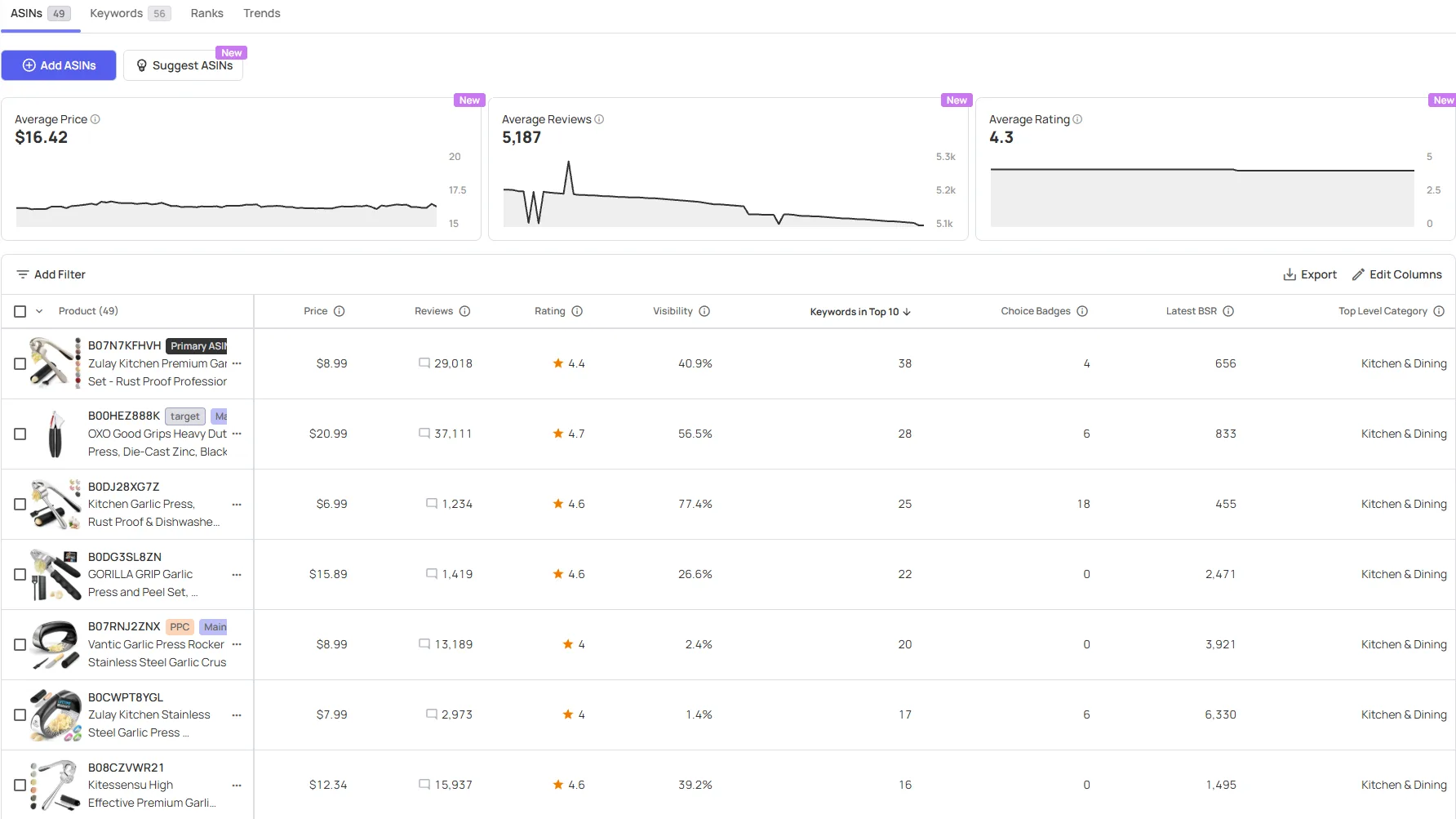Open the three-dot menu for B08CZVWR21
This screenshot has width=1456, height=819.
pos(237,785)
